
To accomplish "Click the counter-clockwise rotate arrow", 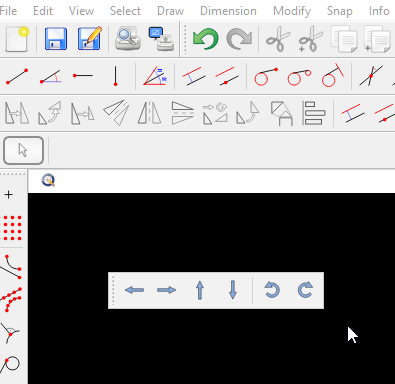I will (272, 289).
